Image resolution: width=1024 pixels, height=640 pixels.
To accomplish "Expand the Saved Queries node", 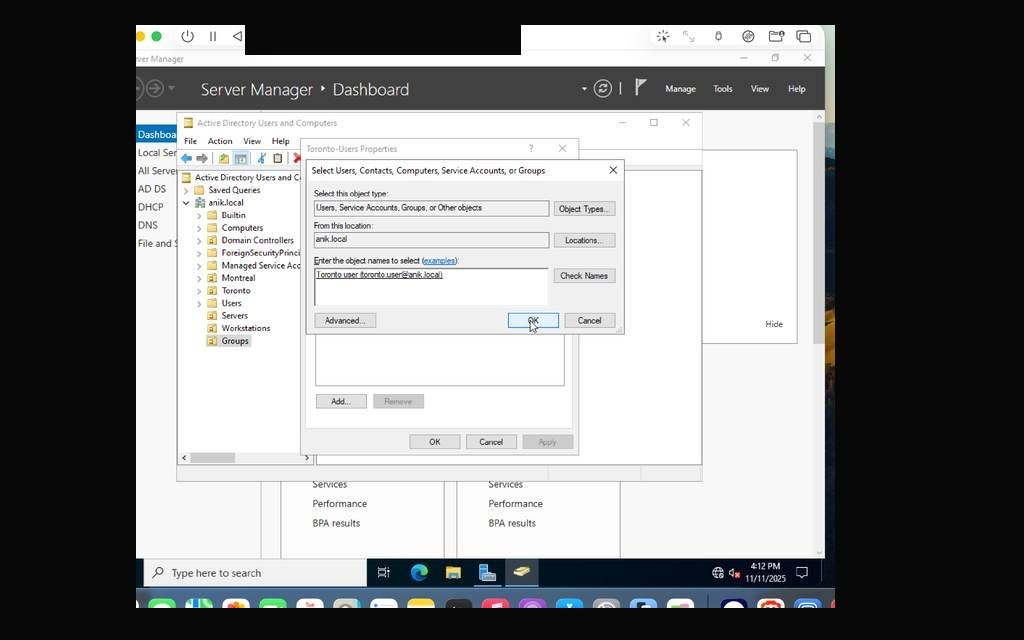I will pos(186,191).
